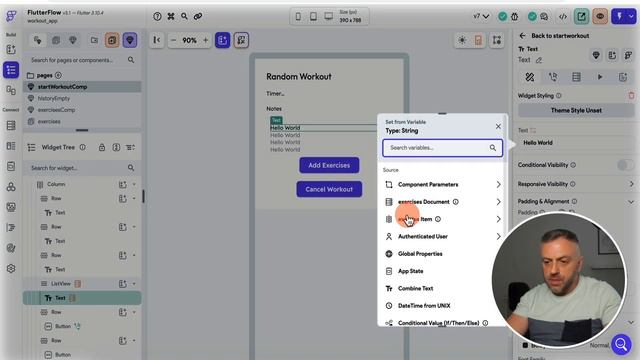Select the desktop device preview icon
This screenshot has width=640, height=360.
click(x=329, y=16)
